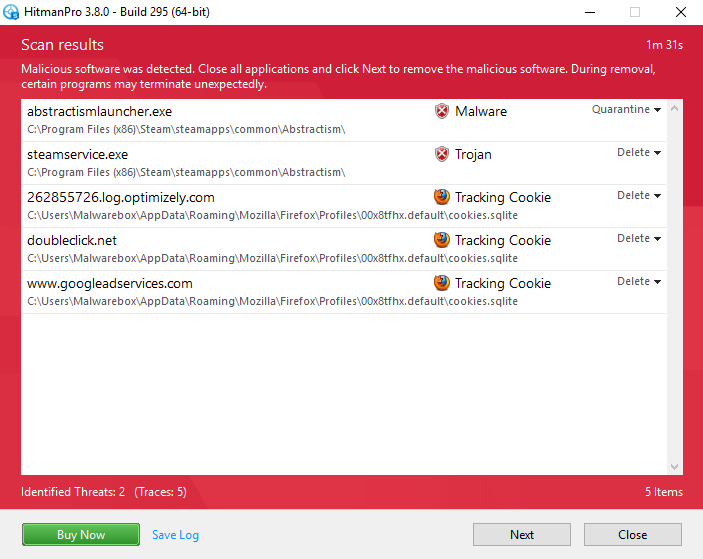Image resolution: width=703 pixels, height=559 pixels.
Task: Click the Malware shield icon for abstractismlauncher.exe
Action: (442, 111)
